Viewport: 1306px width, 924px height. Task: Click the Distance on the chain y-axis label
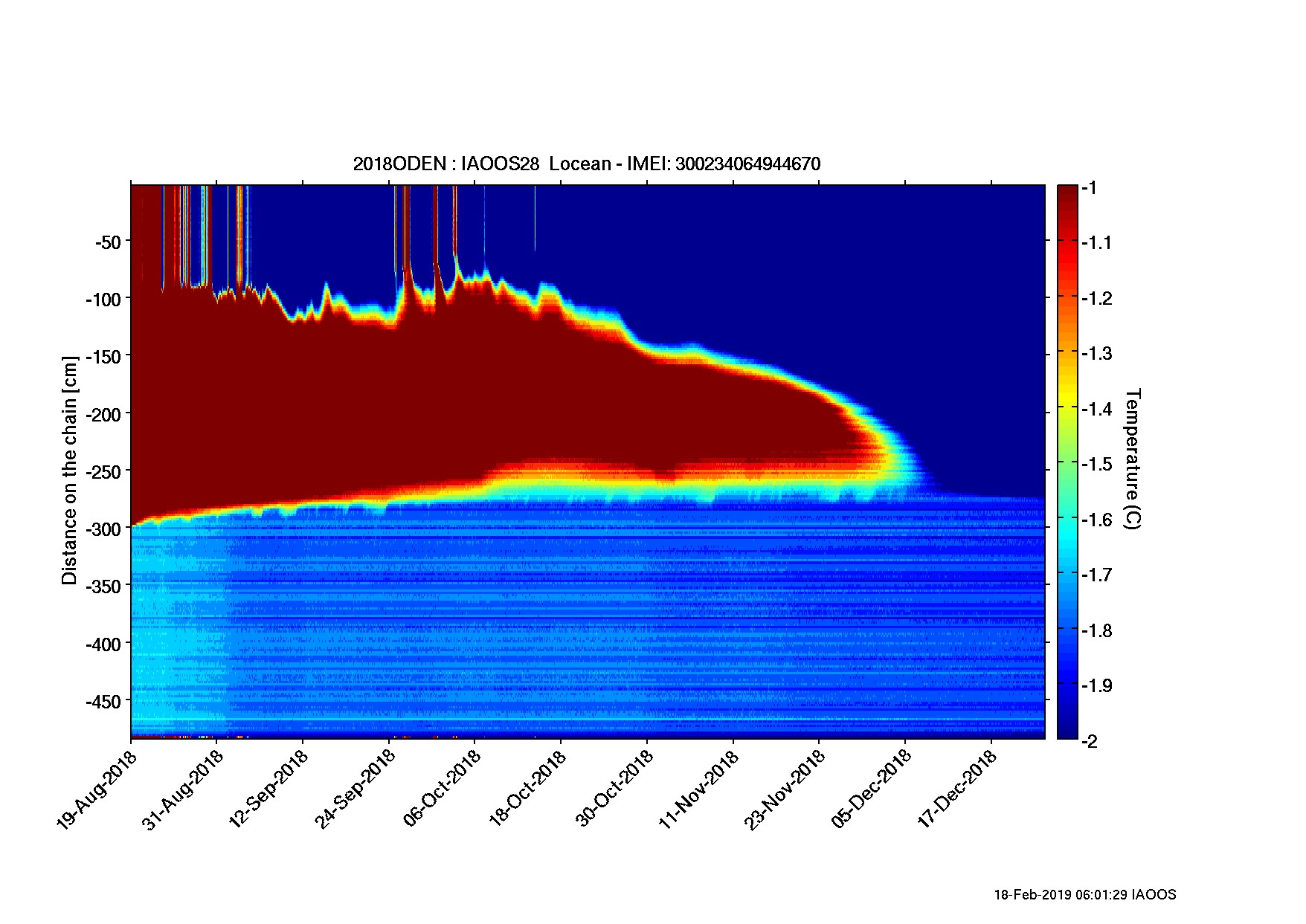(x=69, y=470)
